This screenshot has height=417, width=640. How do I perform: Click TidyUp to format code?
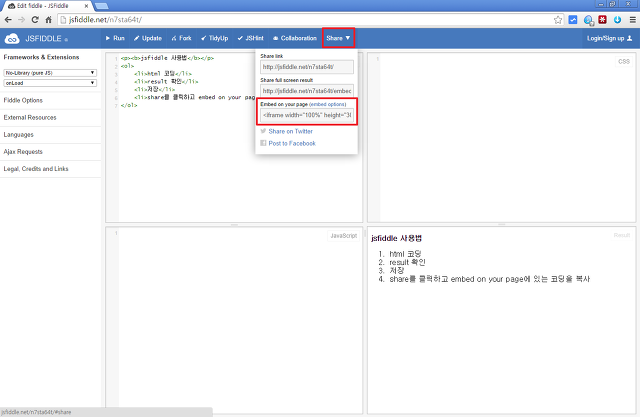pos(215,38)
